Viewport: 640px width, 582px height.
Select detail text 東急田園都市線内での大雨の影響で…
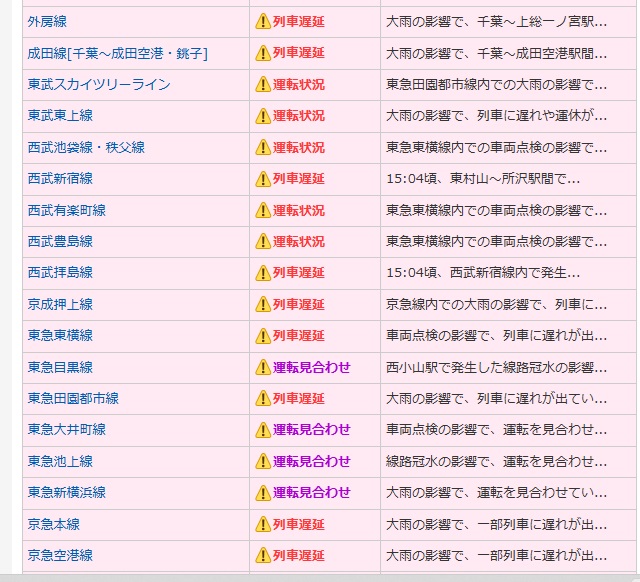[496, 84]
